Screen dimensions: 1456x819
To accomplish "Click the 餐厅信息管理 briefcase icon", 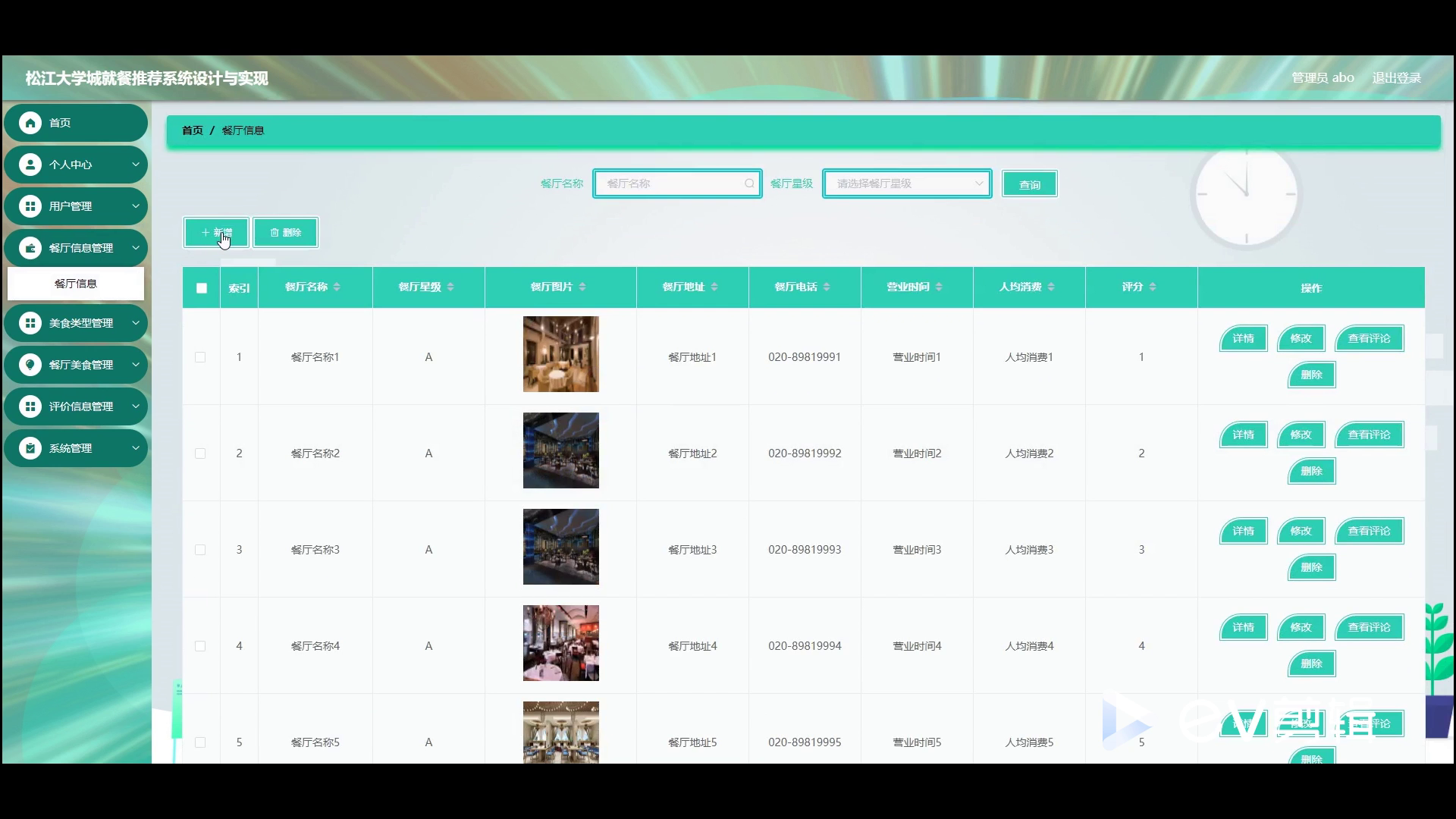I will pos(30,248).
